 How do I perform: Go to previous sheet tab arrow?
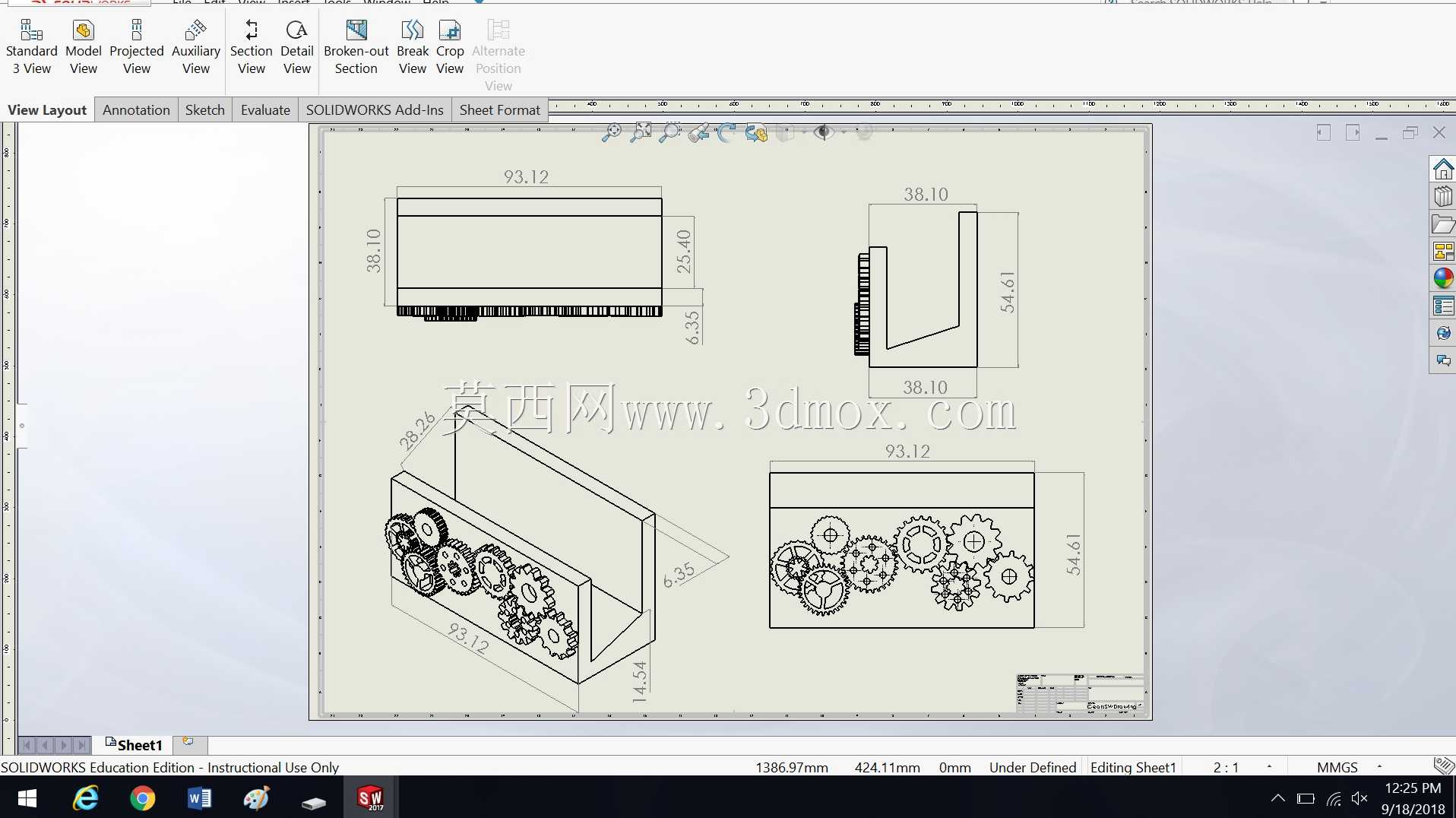coord(45,745)
